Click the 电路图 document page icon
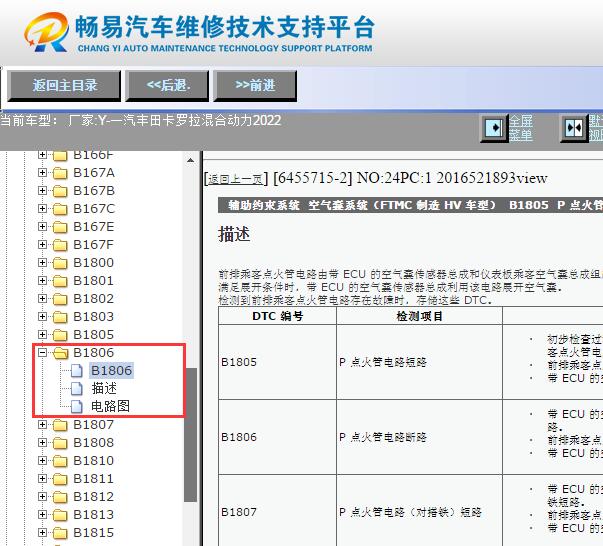This screenshot has width=603, height=546. click(77, 407)
